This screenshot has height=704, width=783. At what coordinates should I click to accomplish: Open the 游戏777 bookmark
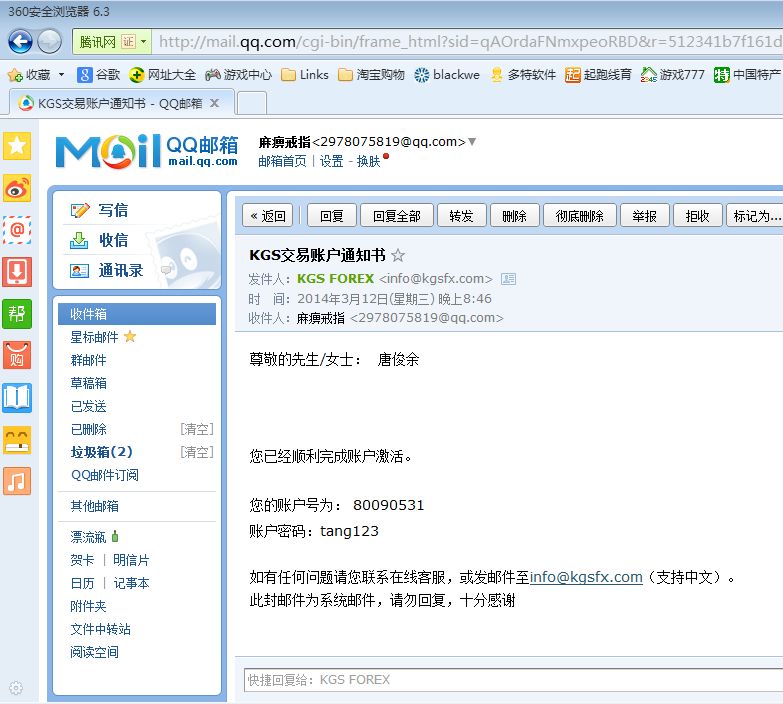click(673, 75)
